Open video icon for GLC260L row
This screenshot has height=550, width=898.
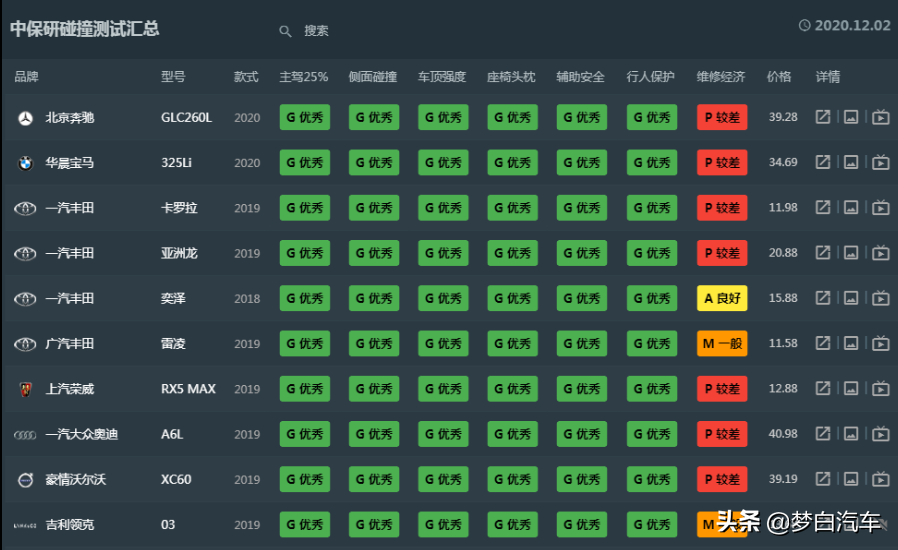pos(880,117)
